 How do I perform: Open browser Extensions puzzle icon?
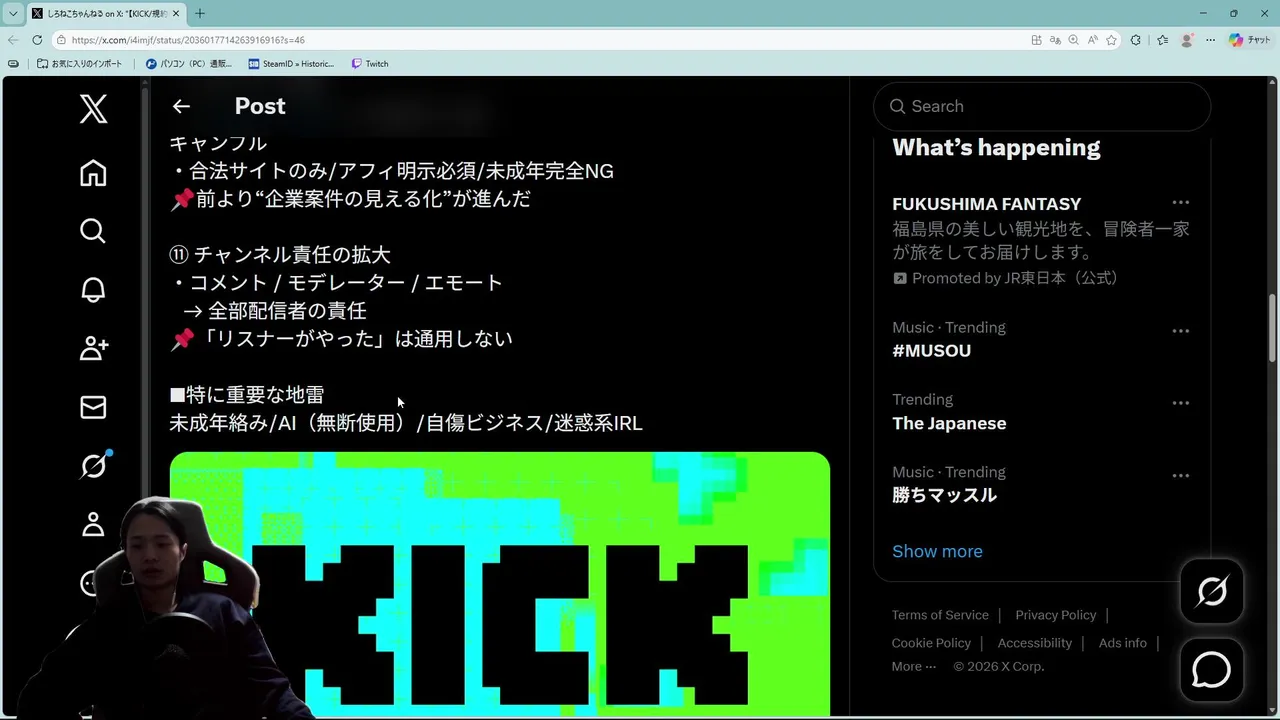[x=1135, y=40]
